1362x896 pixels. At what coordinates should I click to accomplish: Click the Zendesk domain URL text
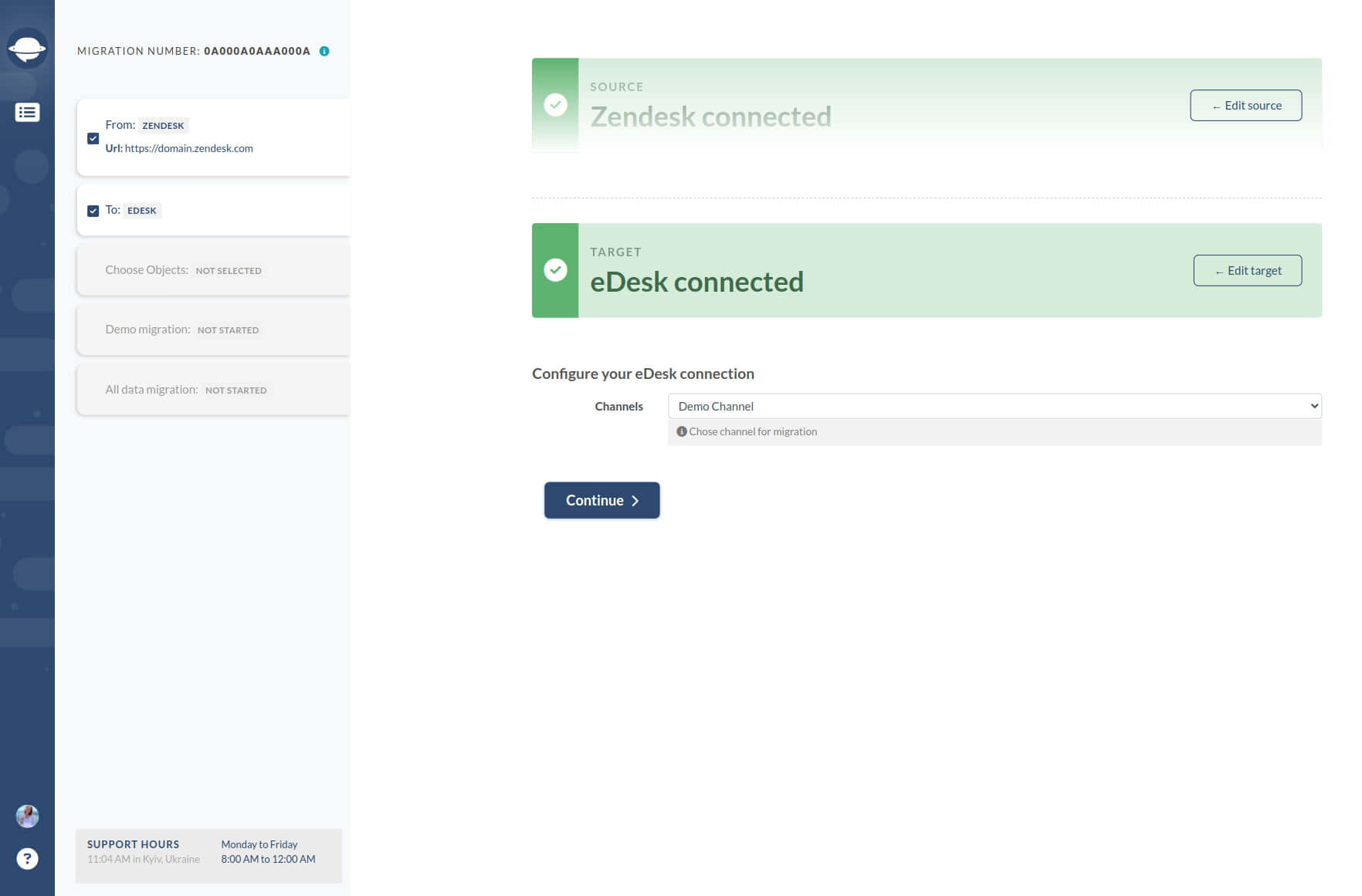[189, 148]
